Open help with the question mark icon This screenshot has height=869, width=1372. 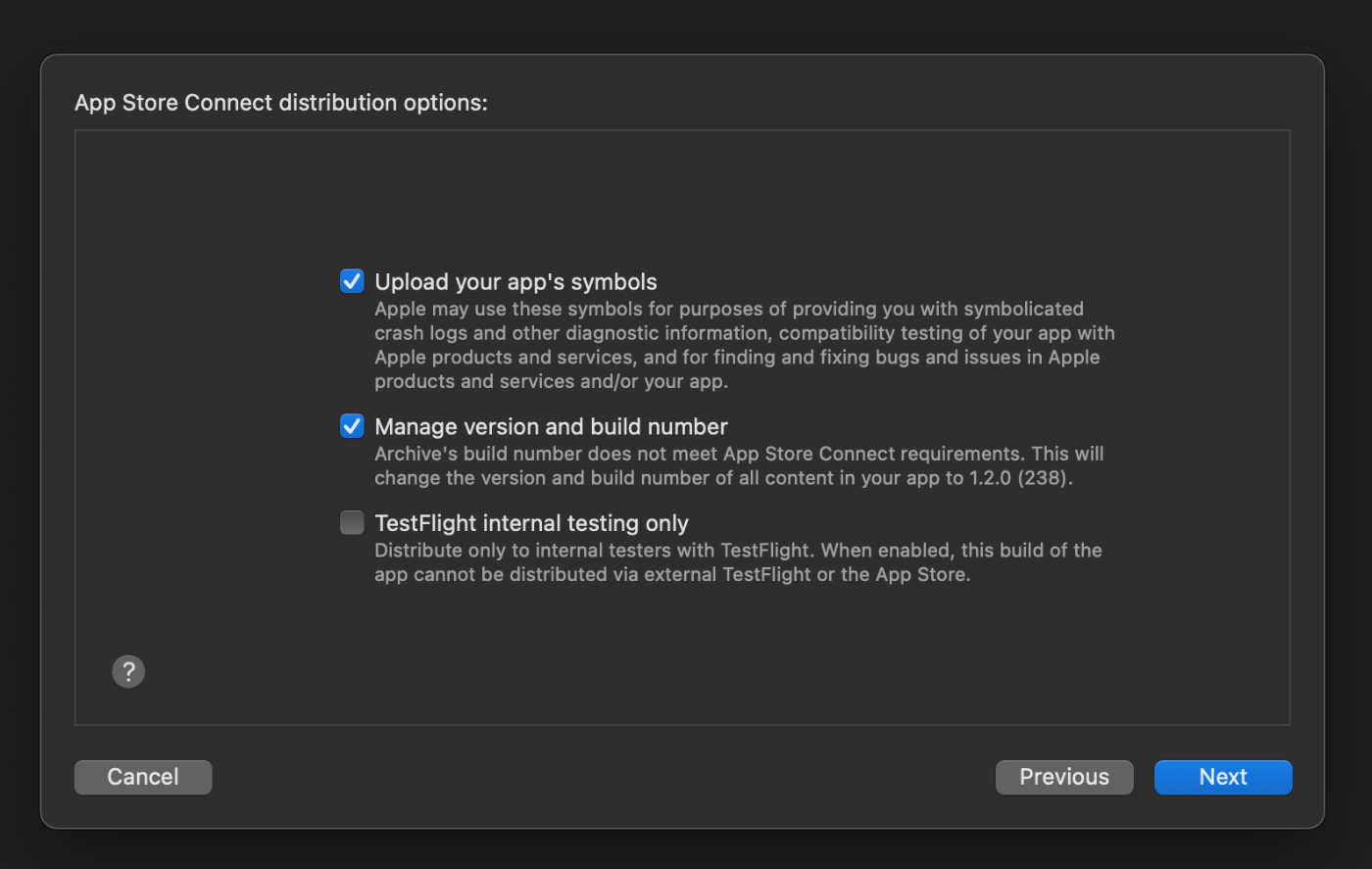(x=128, y=671)
